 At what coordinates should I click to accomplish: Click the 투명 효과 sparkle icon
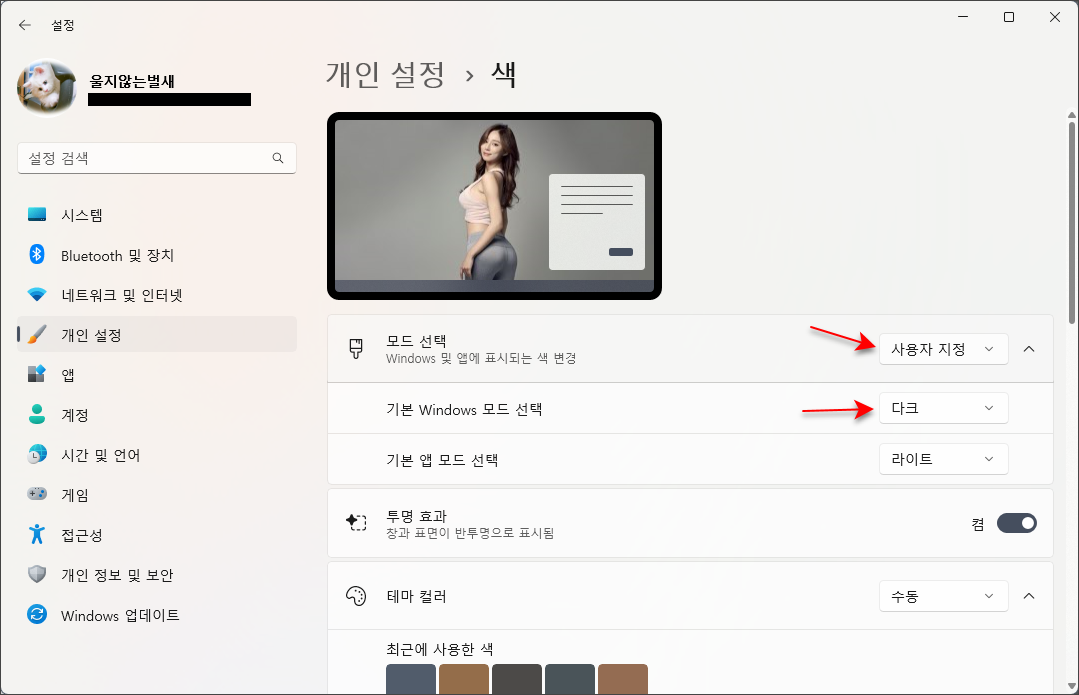(x=356, y=523)
